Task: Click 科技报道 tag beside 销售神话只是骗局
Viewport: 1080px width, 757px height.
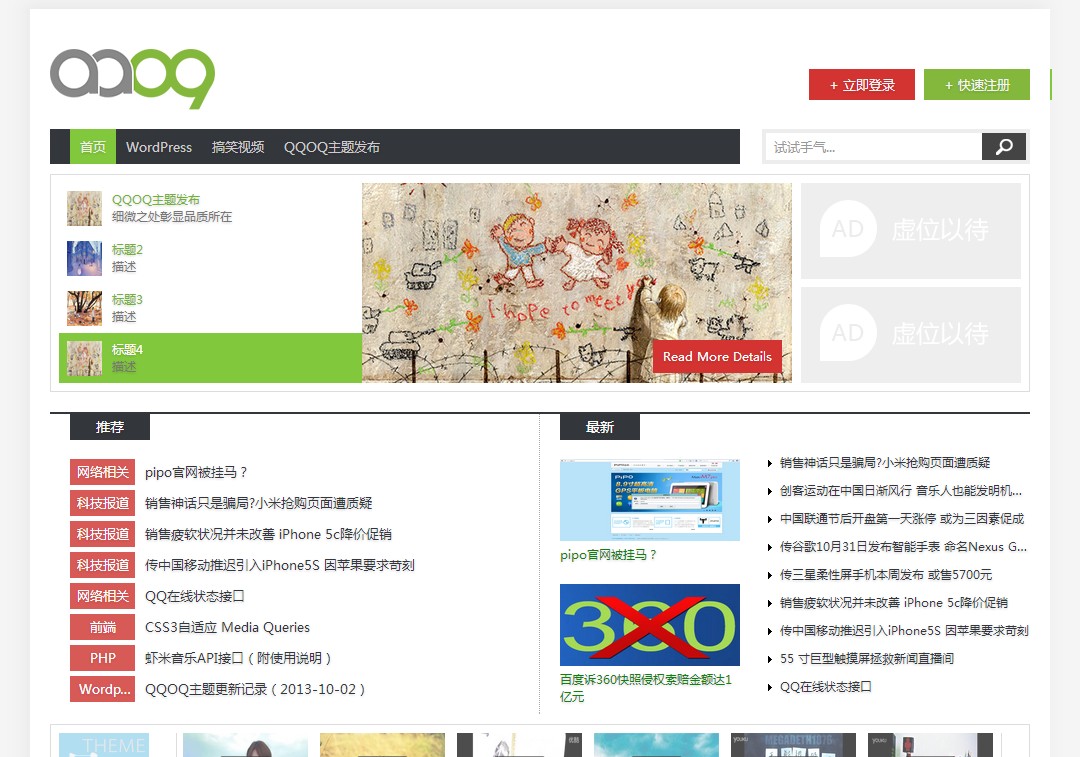Action: click(x=103, y=504)
